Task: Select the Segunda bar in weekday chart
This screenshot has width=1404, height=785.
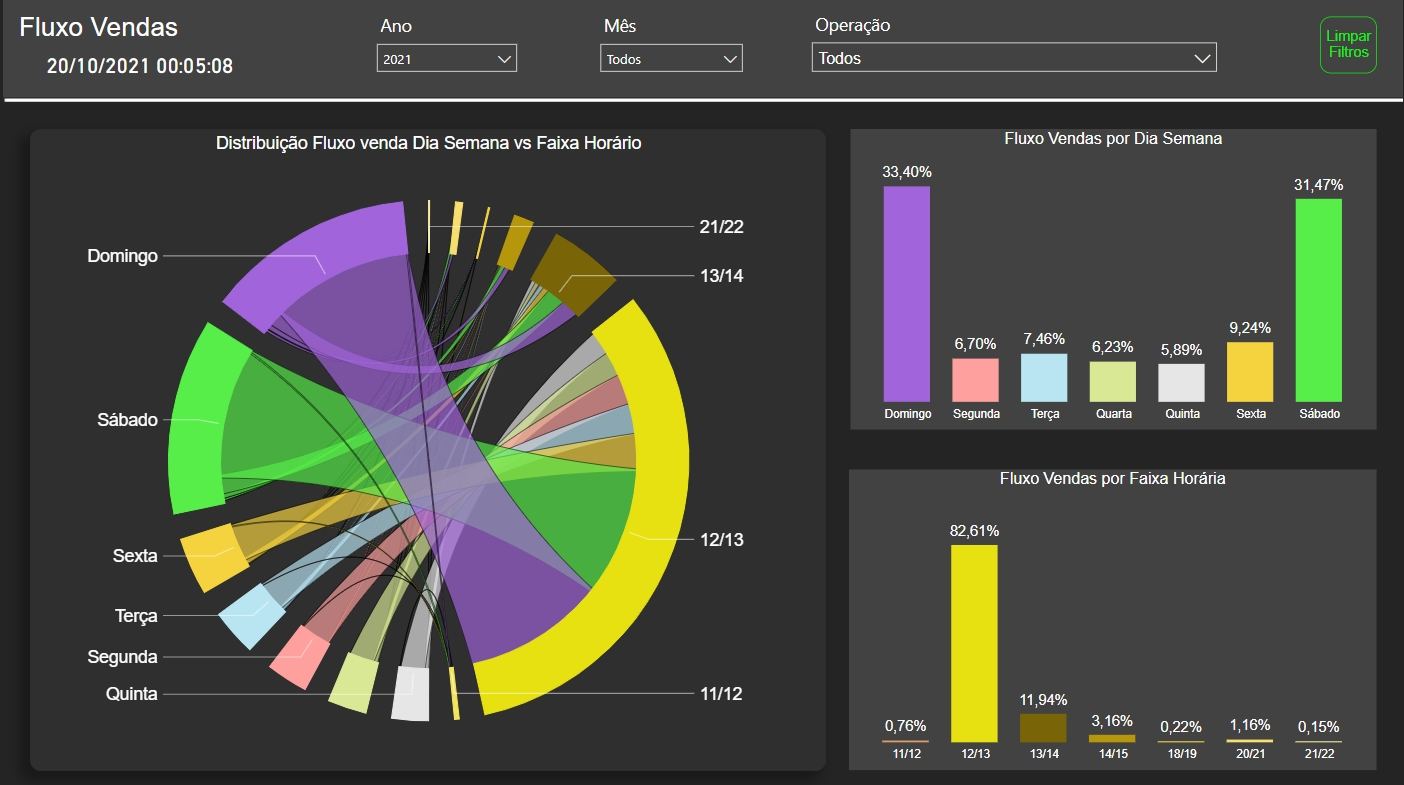Action: (x=976, y=380)
